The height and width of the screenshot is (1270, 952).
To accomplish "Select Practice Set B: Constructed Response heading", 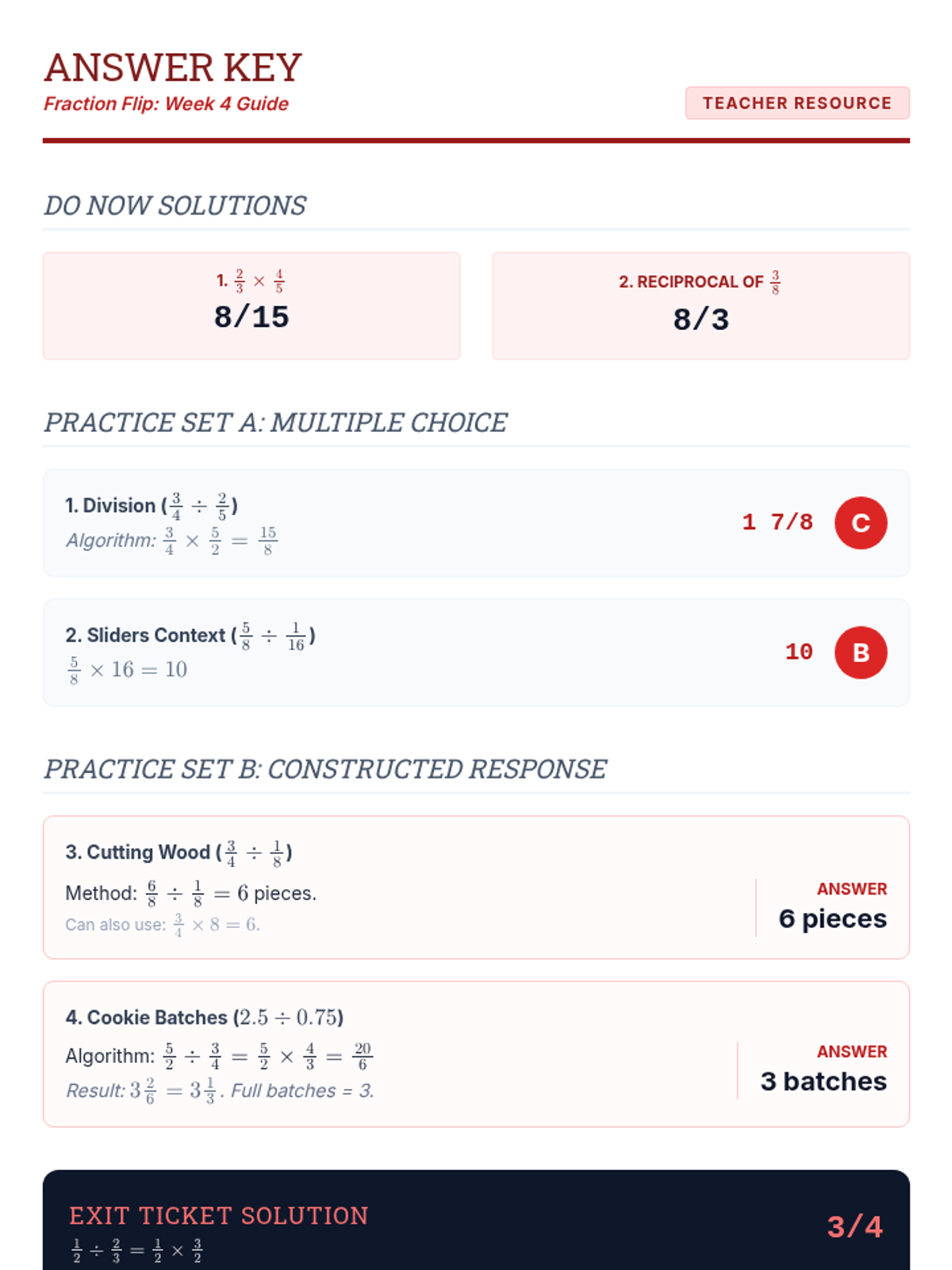I will pyautogui.click(x=325, y=769).
